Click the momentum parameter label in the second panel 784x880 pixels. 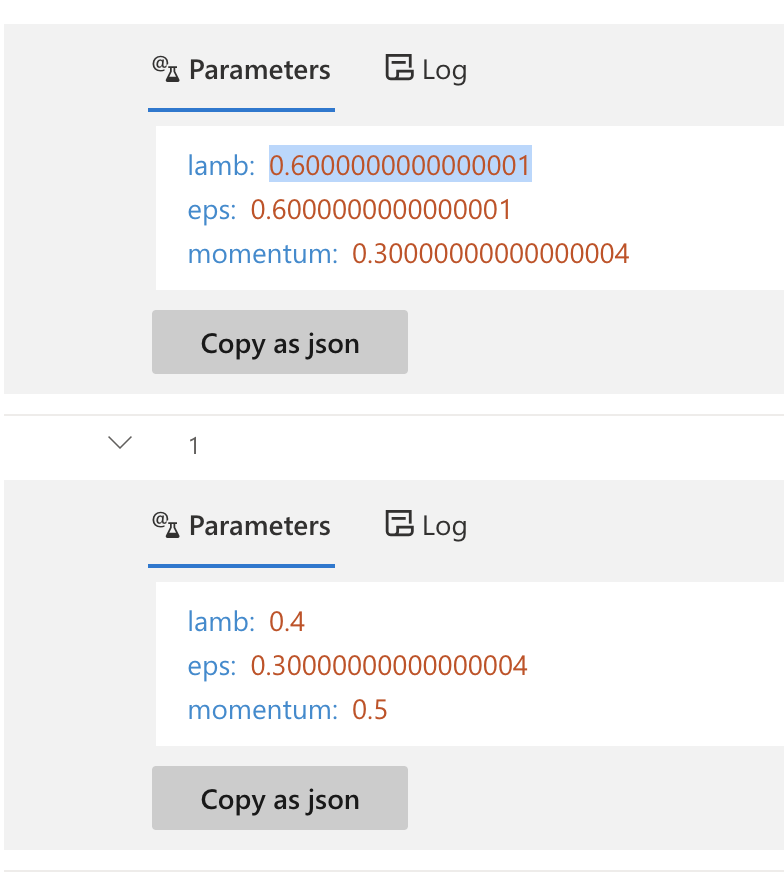[263, 709]
